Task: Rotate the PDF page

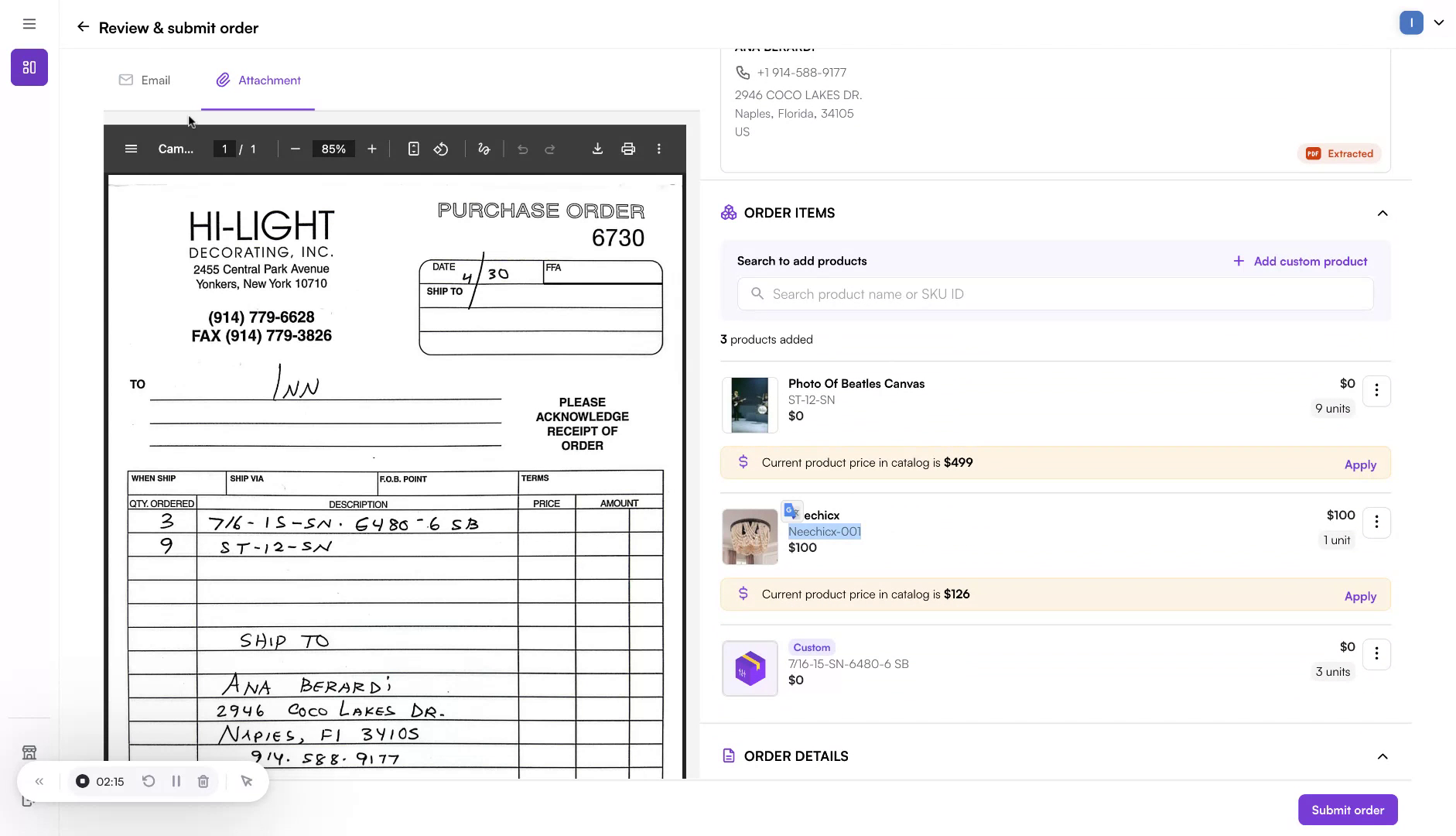Action: (x=441, y=149)
